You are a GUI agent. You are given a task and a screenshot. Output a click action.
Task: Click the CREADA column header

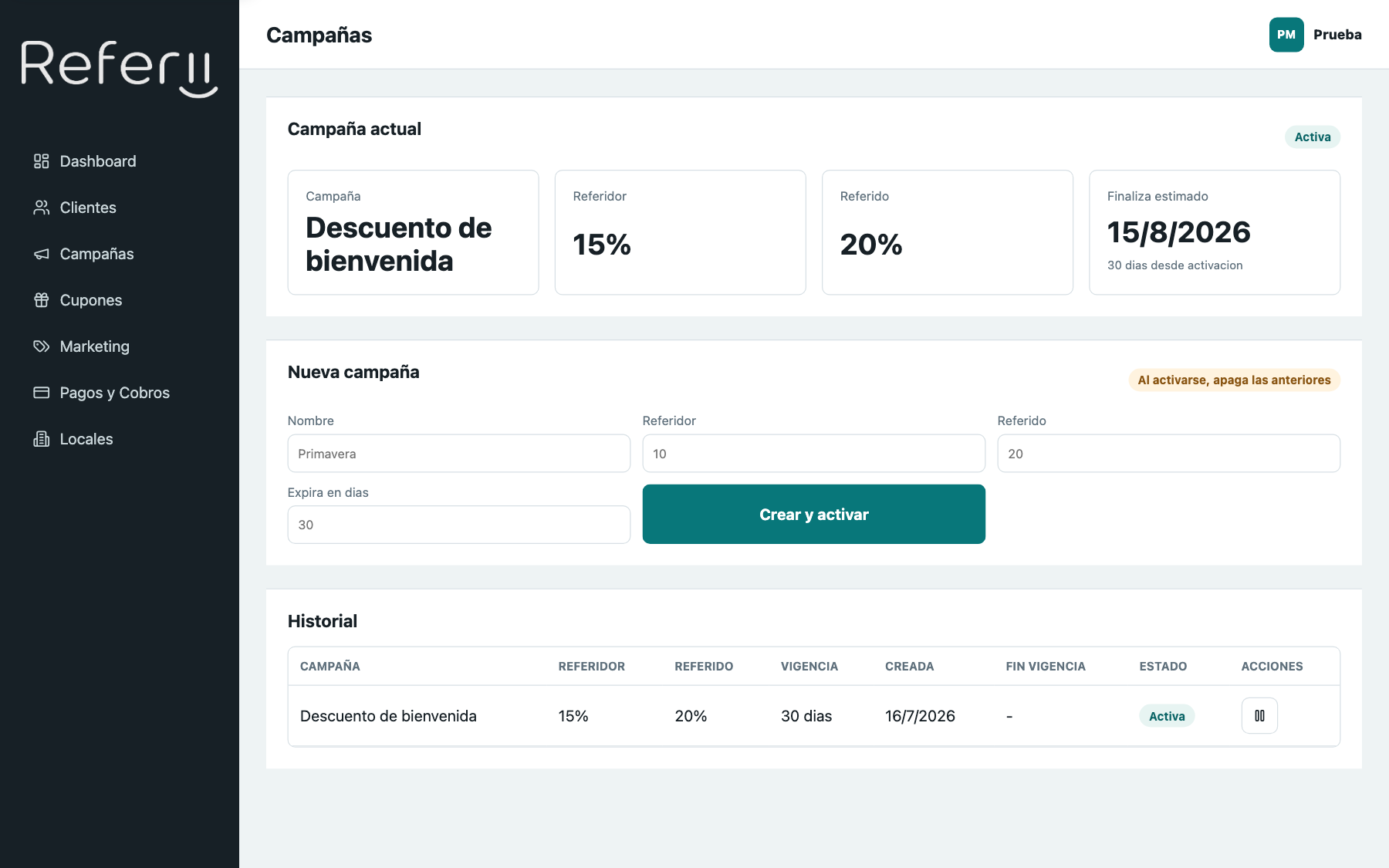tap(909, 666)
